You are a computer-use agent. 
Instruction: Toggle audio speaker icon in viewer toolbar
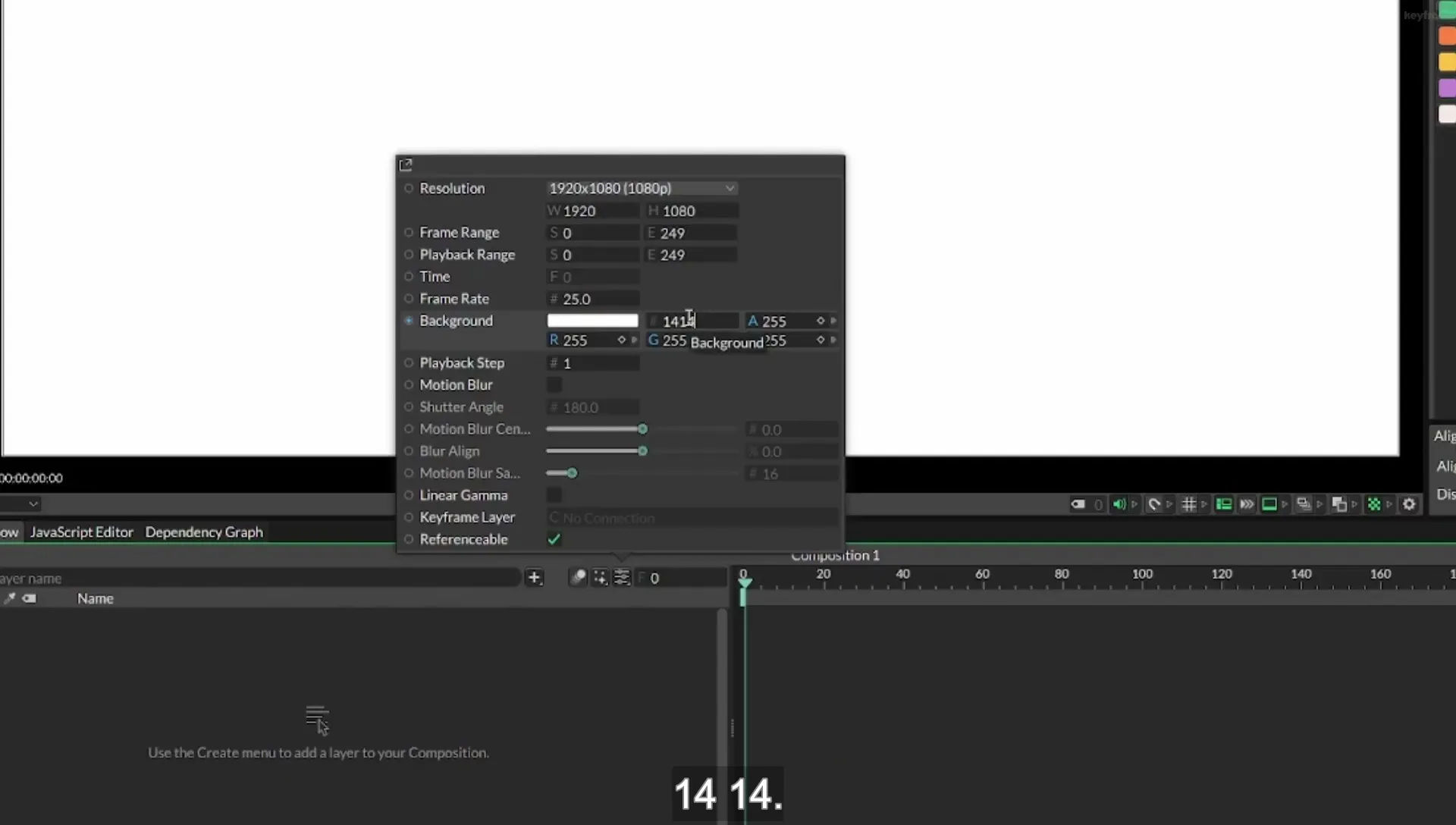(1119, 504)
